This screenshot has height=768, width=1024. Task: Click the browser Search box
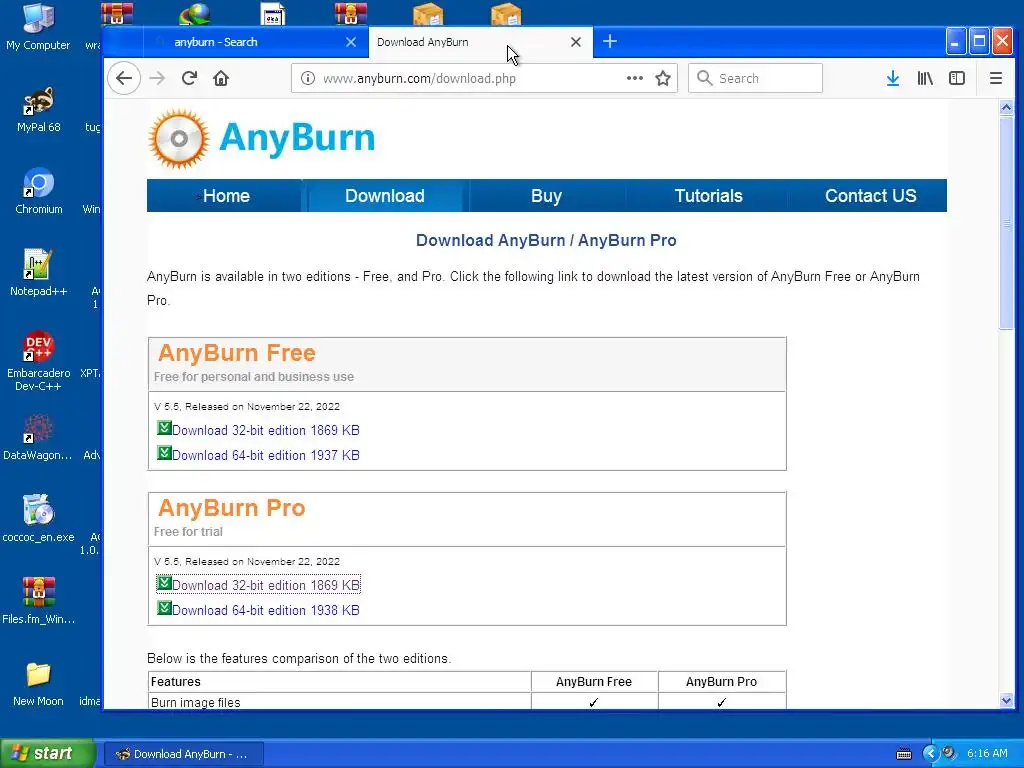click(x=755, y=78)
